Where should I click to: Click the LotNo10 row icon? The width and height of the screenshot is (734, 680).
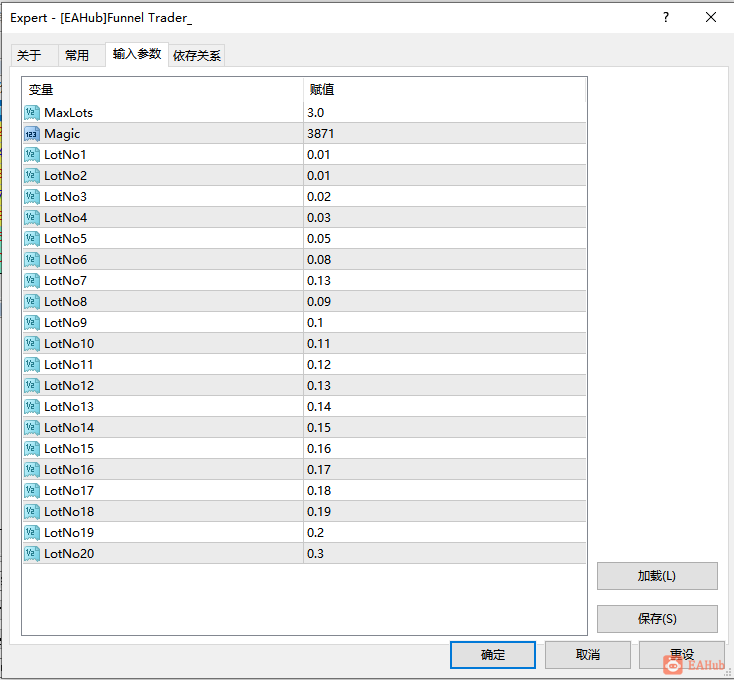(32, 344)
